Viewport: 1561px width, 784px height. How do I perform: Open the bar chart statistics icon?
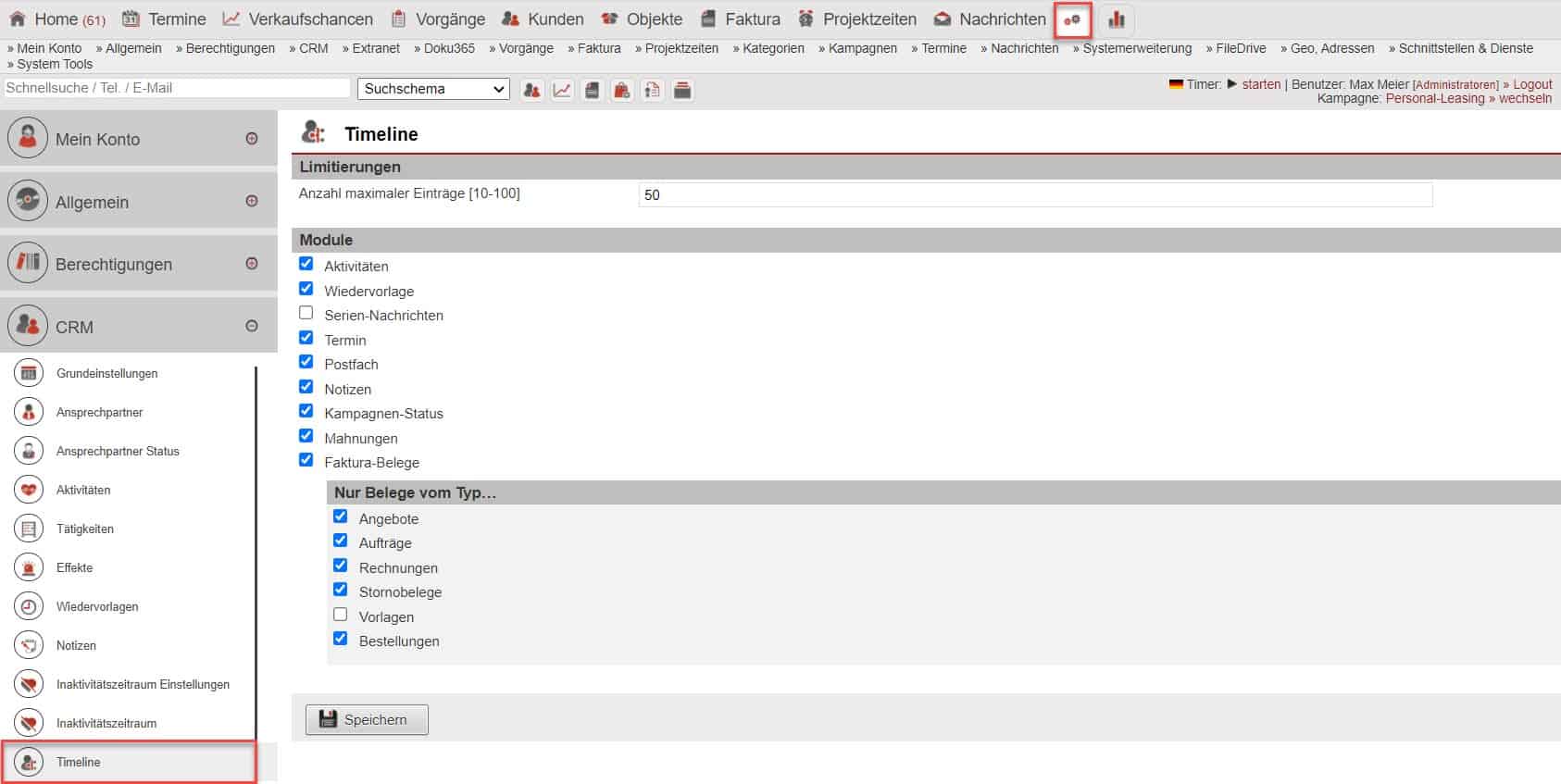(x=1117, y=19)
